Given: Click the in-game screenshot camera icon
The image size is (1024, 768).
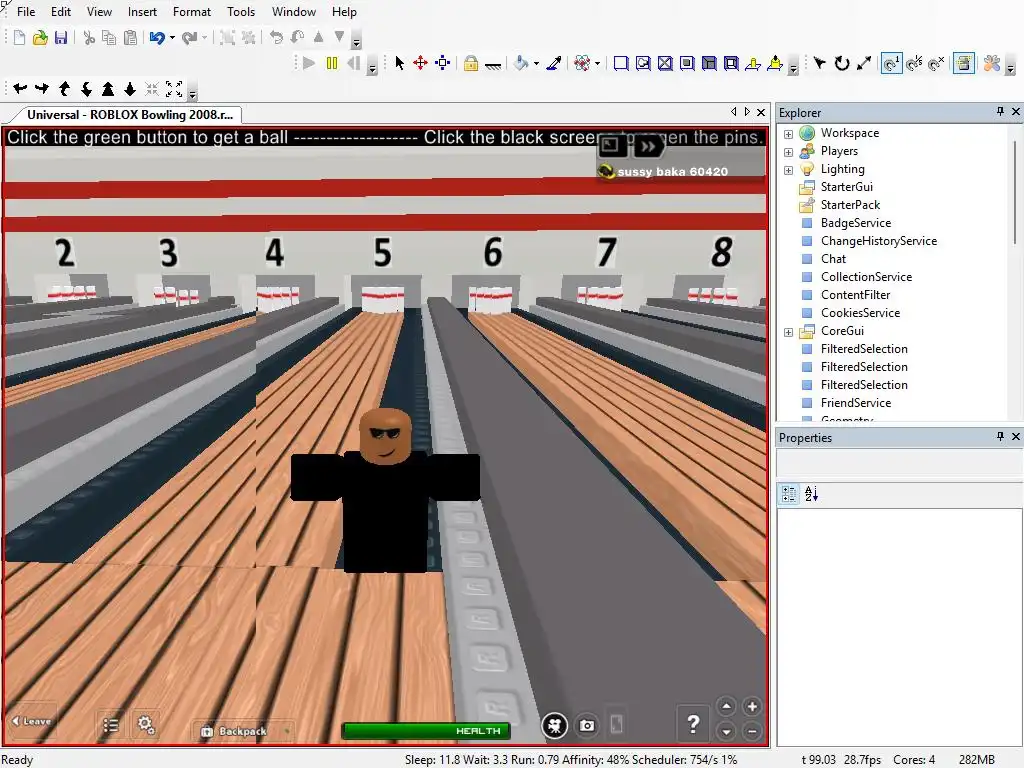Looking at the screenshot, I should (587, 726).
